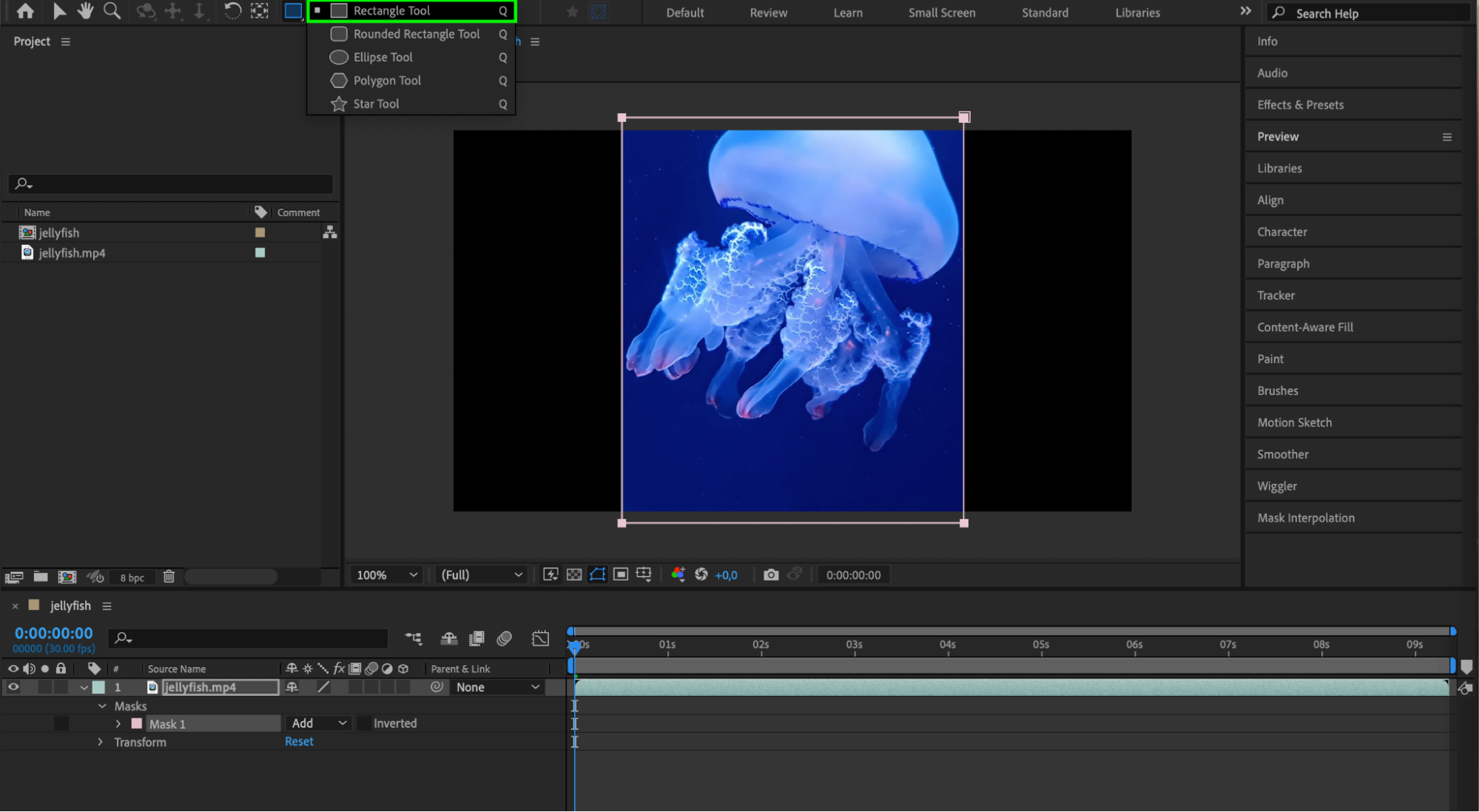Click the trash icon in Project panel
Screen dimensions: 1479x812
[169, 577]
